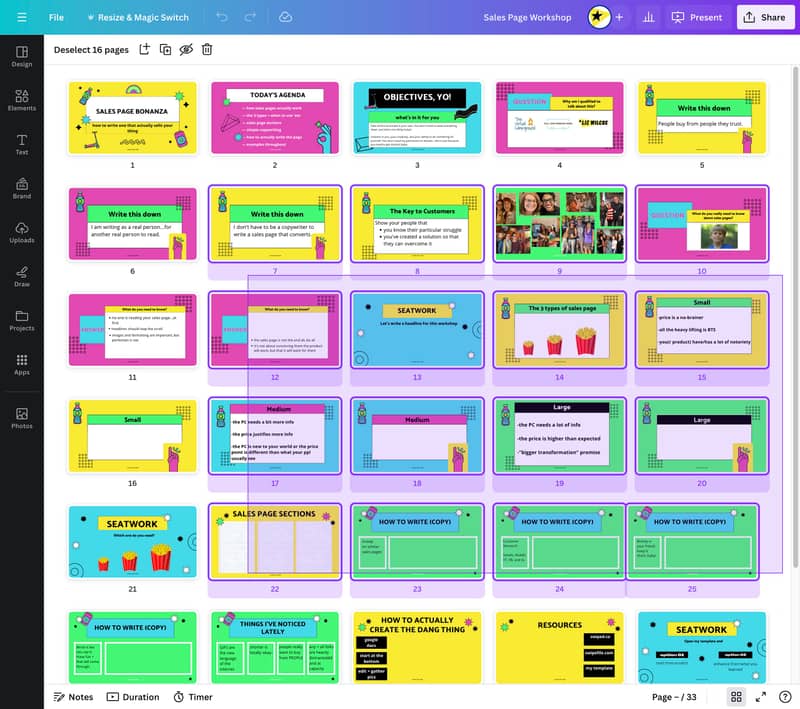
Task: Click the undo arrow
Action: (222, 17)
